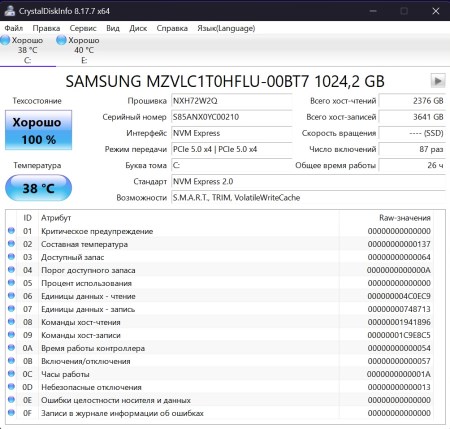450x429 pixels.
Task: Open the Вид menu
Action: click(113, 28)
